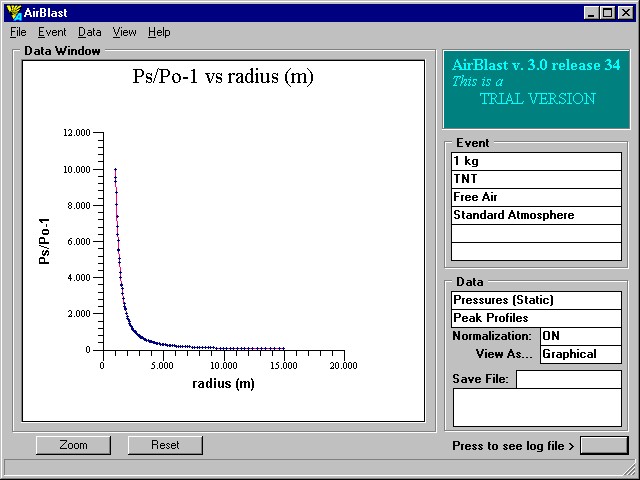The width and height of the screenshot is (640, 480).
Task: Select the 1 kg event field
Action: tap(536, 161)
